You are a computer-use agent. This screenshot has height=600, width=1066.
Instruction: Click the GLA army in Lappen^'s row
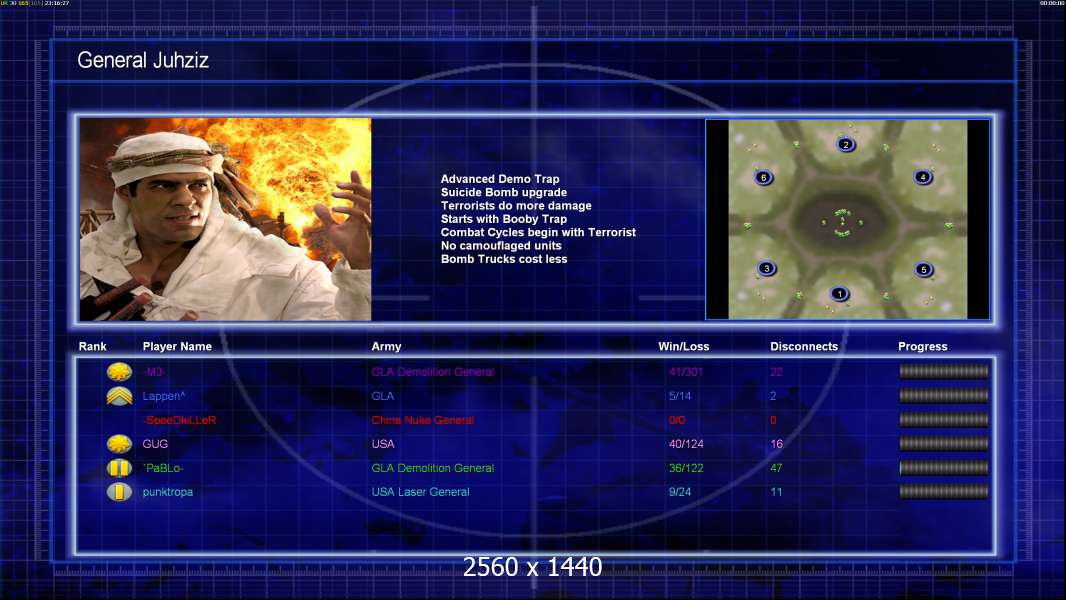tap(383, 396)
